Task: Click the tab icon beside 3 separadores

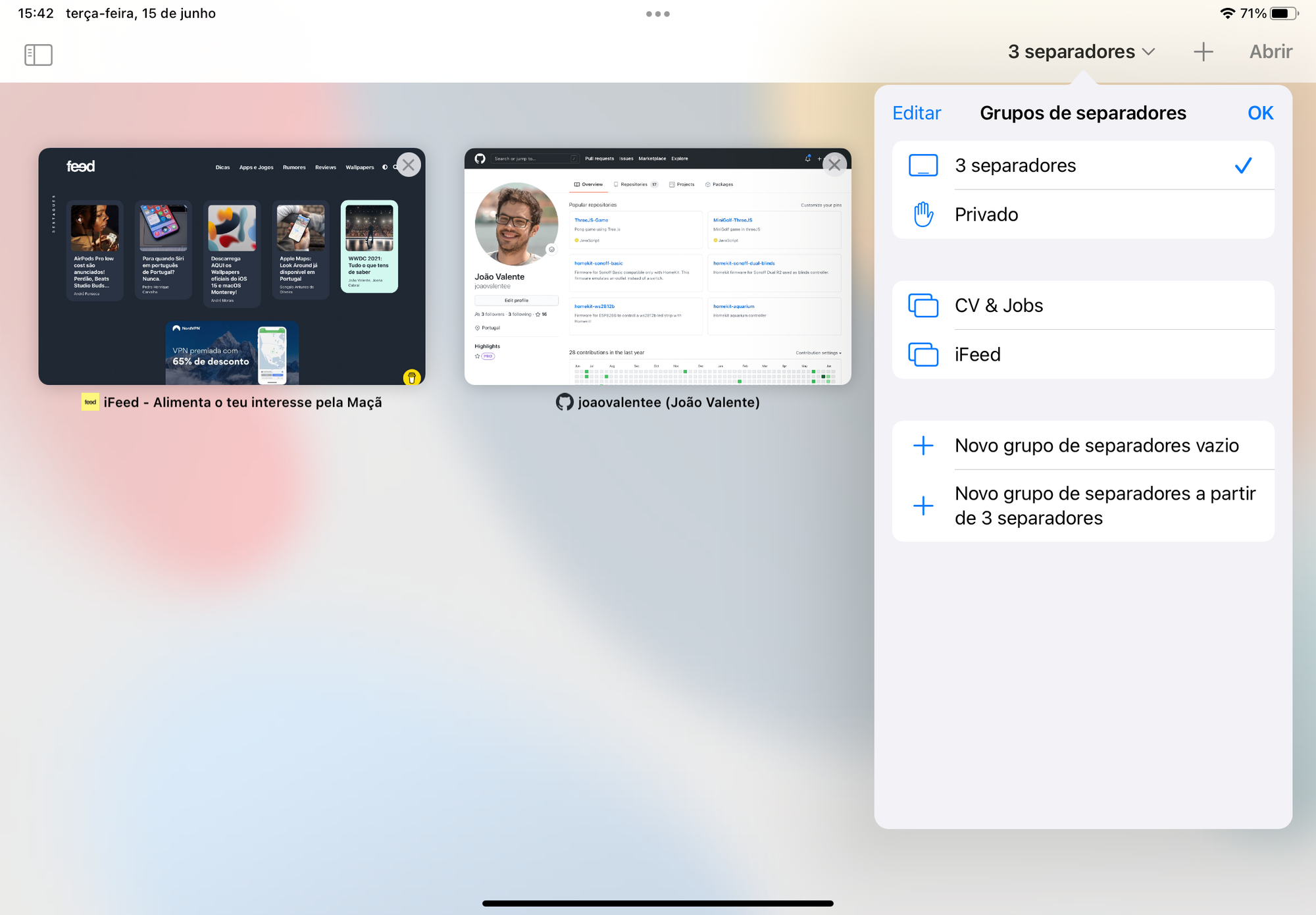Action: (x=923, y=165)
